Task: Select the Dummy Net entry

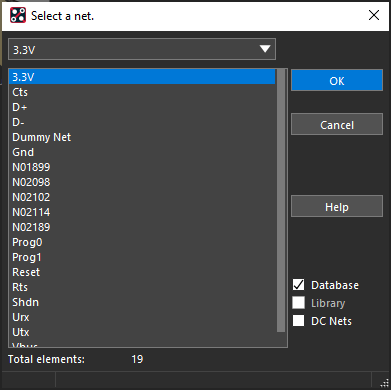Action: coord(142,137)
